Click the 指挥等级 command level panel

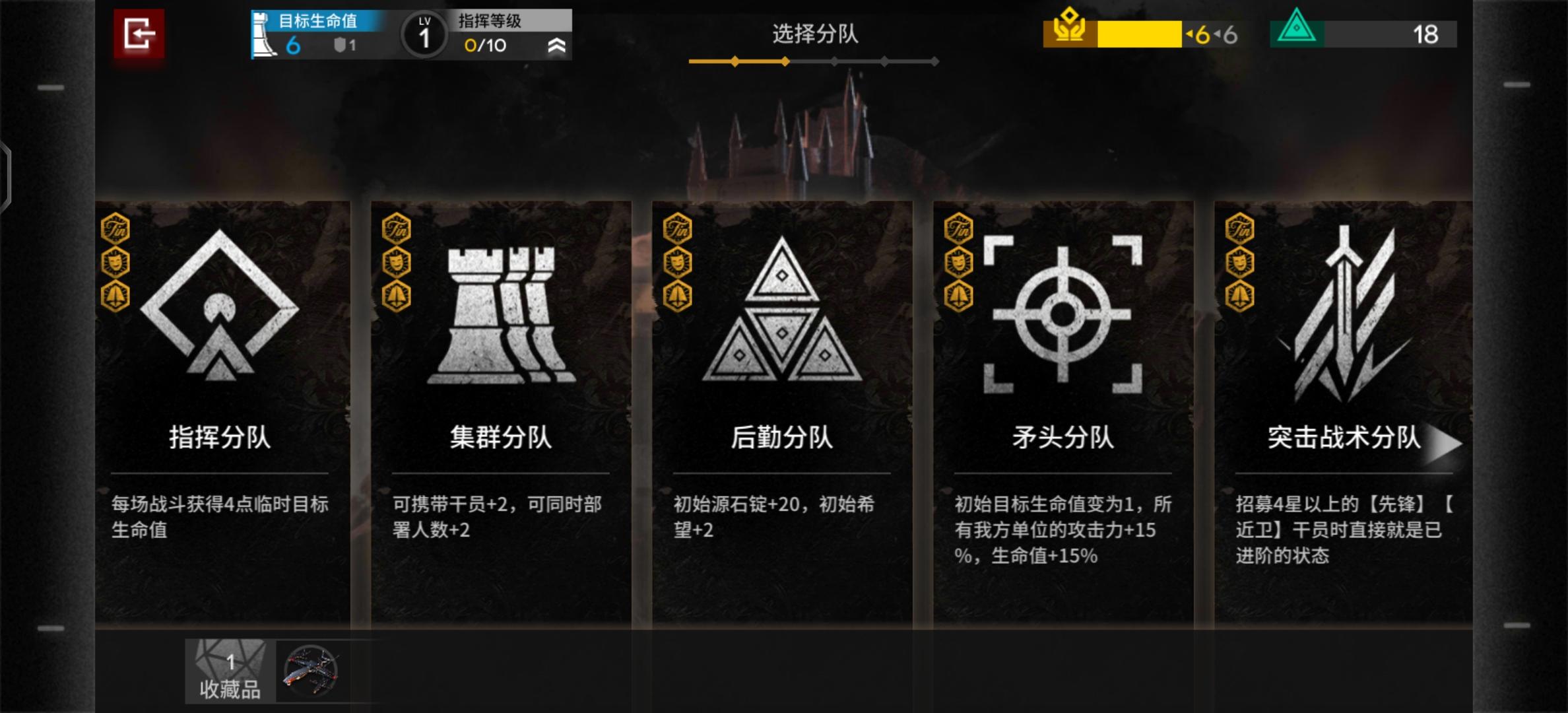[487, 34]
